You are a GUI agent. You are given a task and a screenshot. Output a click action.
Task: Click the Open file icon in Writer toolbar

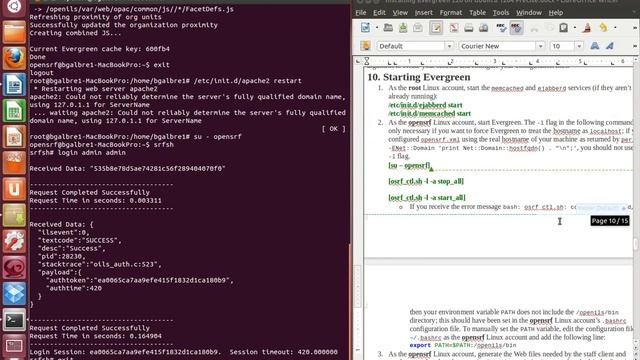(x=388, y=28)
